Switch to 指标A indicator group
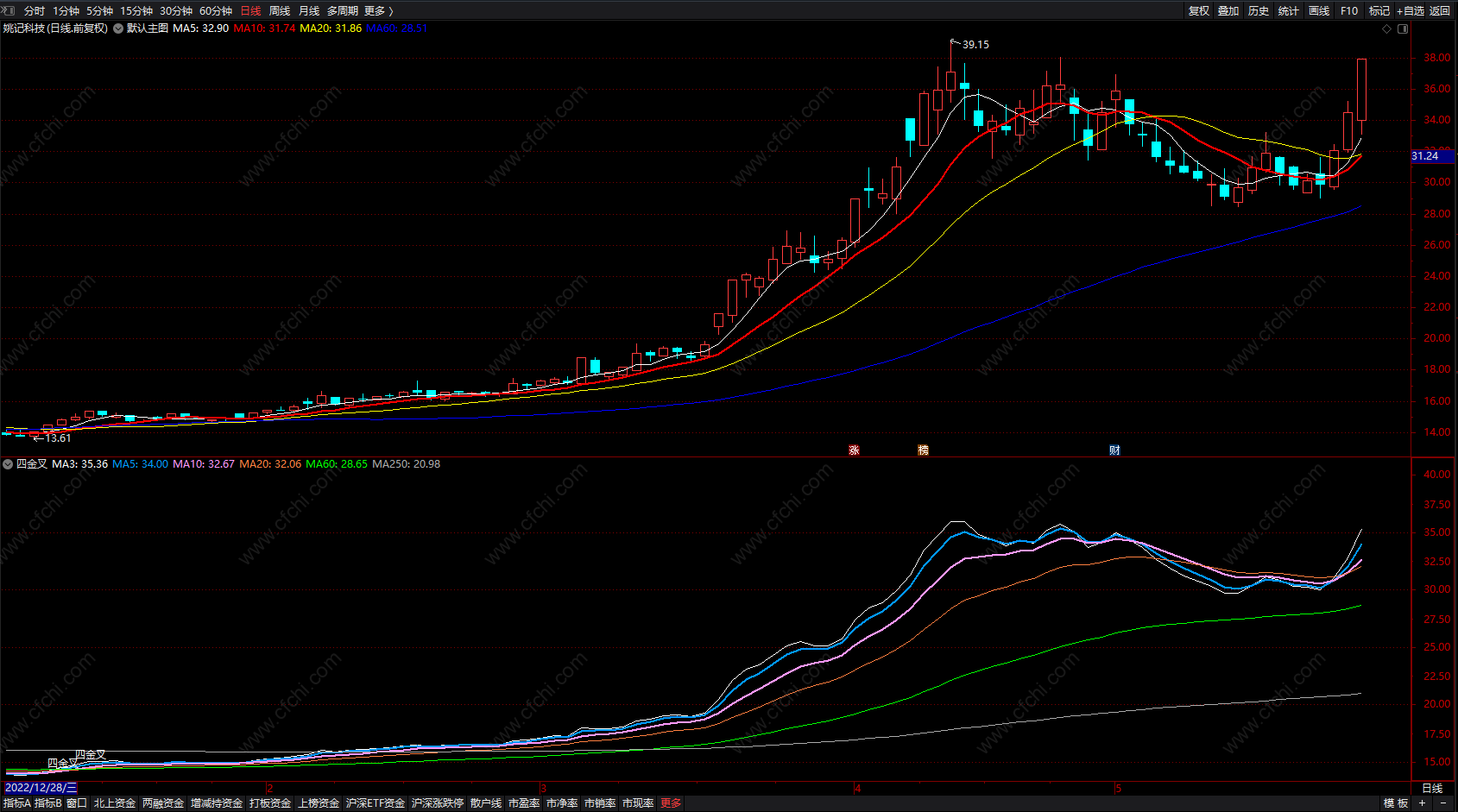 pos(17,803)
